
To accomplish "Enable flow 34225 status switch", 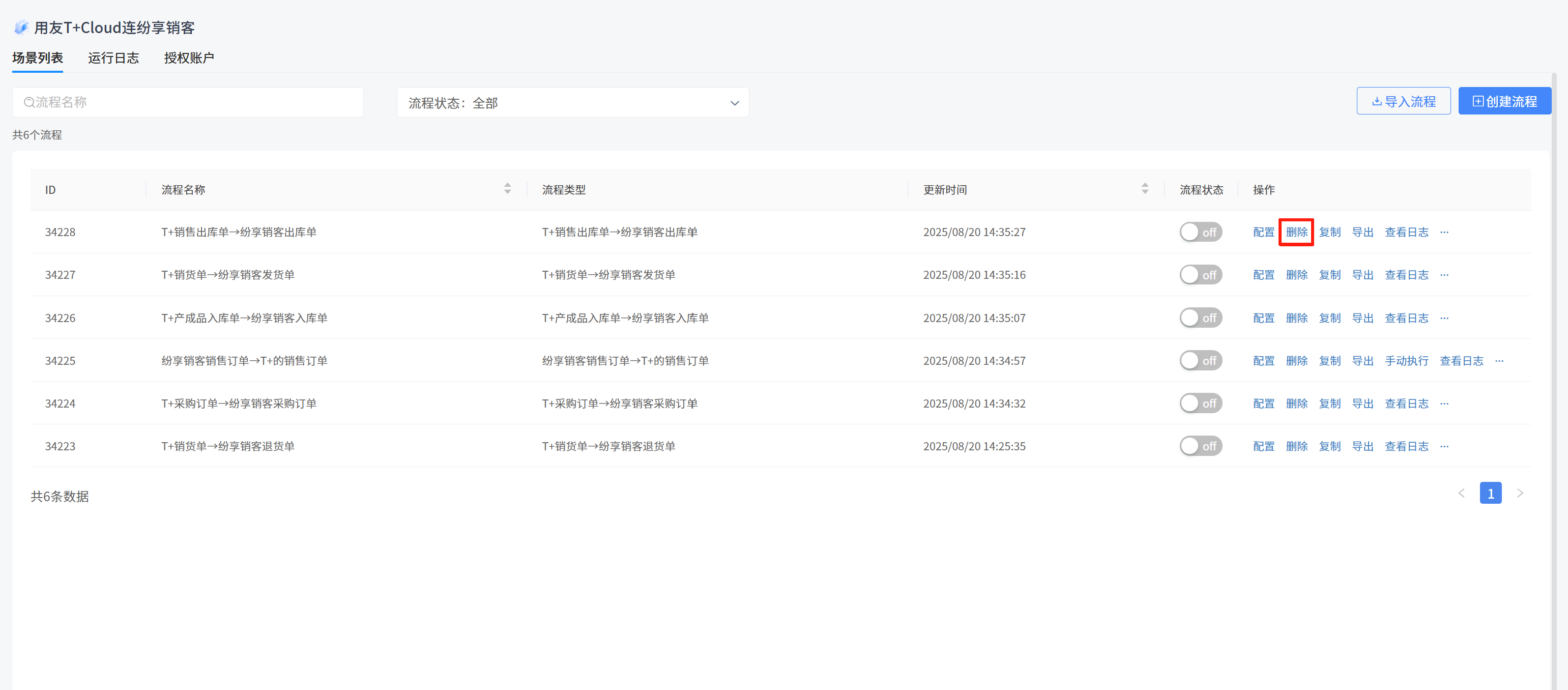I will (x=1201, y=361).
